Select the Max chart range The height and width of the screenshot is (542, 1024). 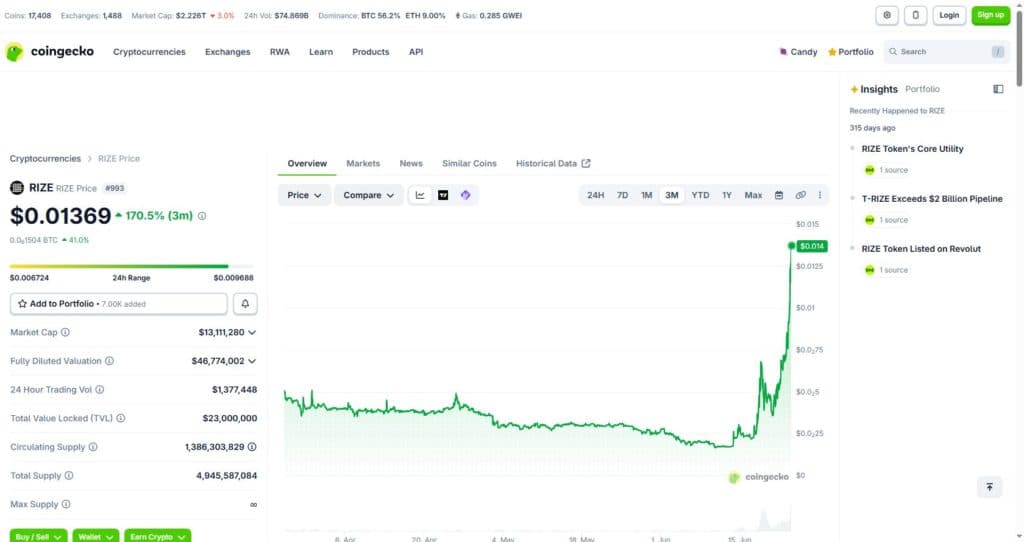pyautogui.click(x=753, y=195)
